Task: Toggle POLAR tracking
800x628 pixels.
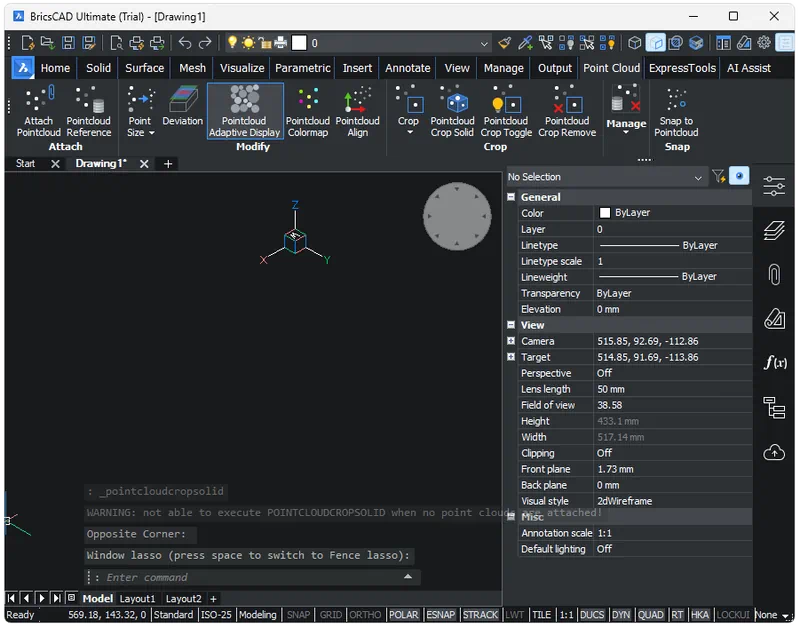Action: tap(404, 615)
